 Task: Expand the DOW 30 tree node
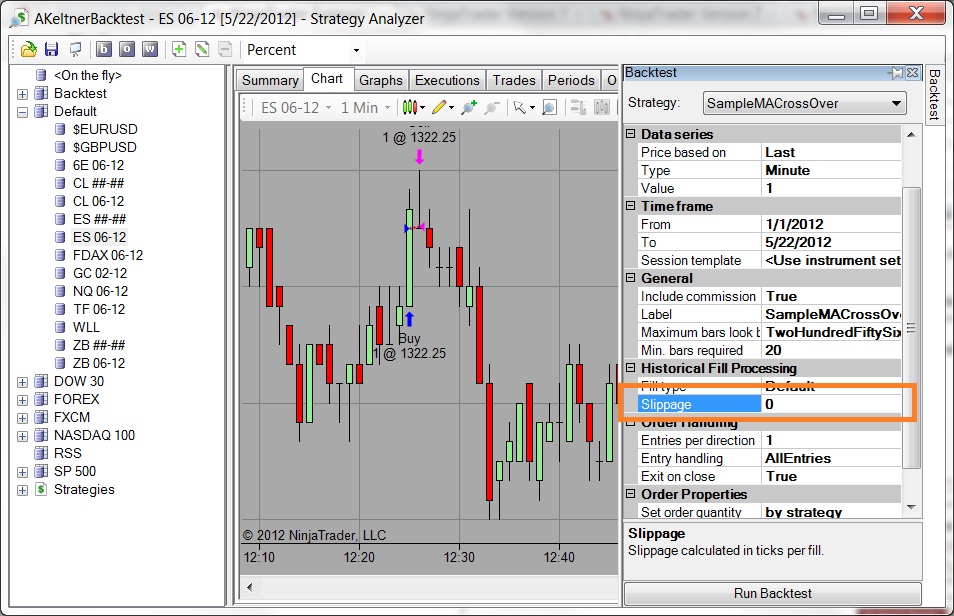pyautogui.click(x=23, y=382)
